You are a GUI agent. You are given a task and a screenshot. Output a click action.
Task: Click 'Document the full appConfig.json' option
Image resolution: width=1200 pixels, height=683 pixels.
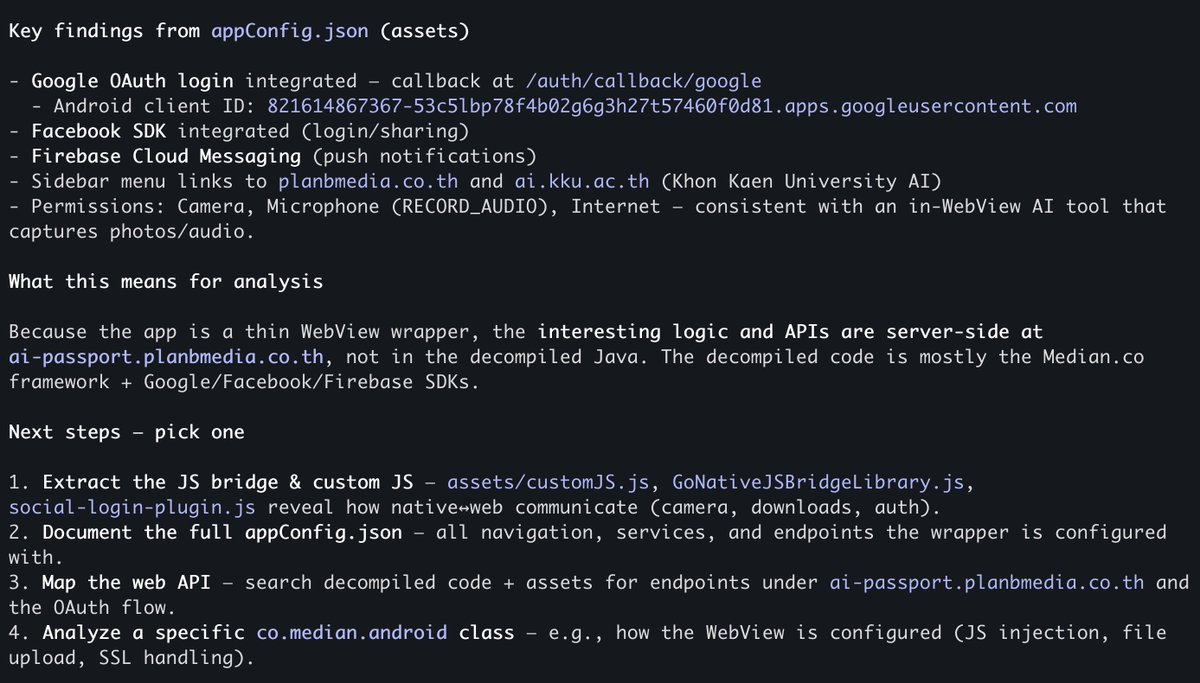point(222,531)
